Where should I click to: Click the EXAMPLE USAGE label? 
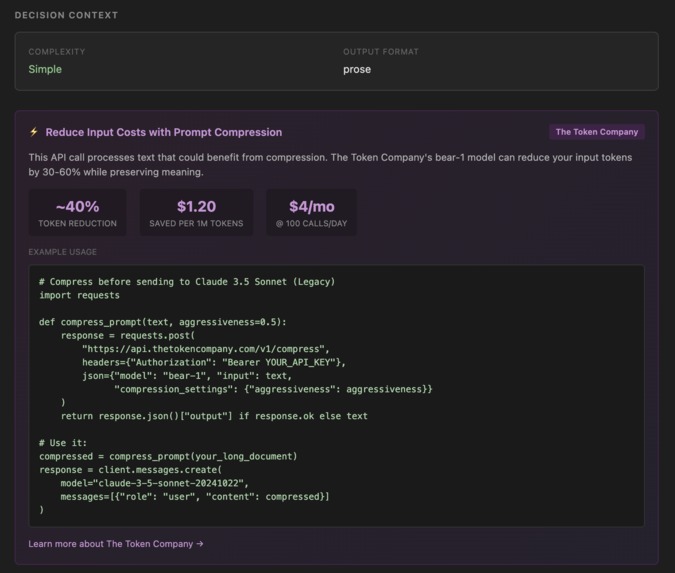click(63, 252)
